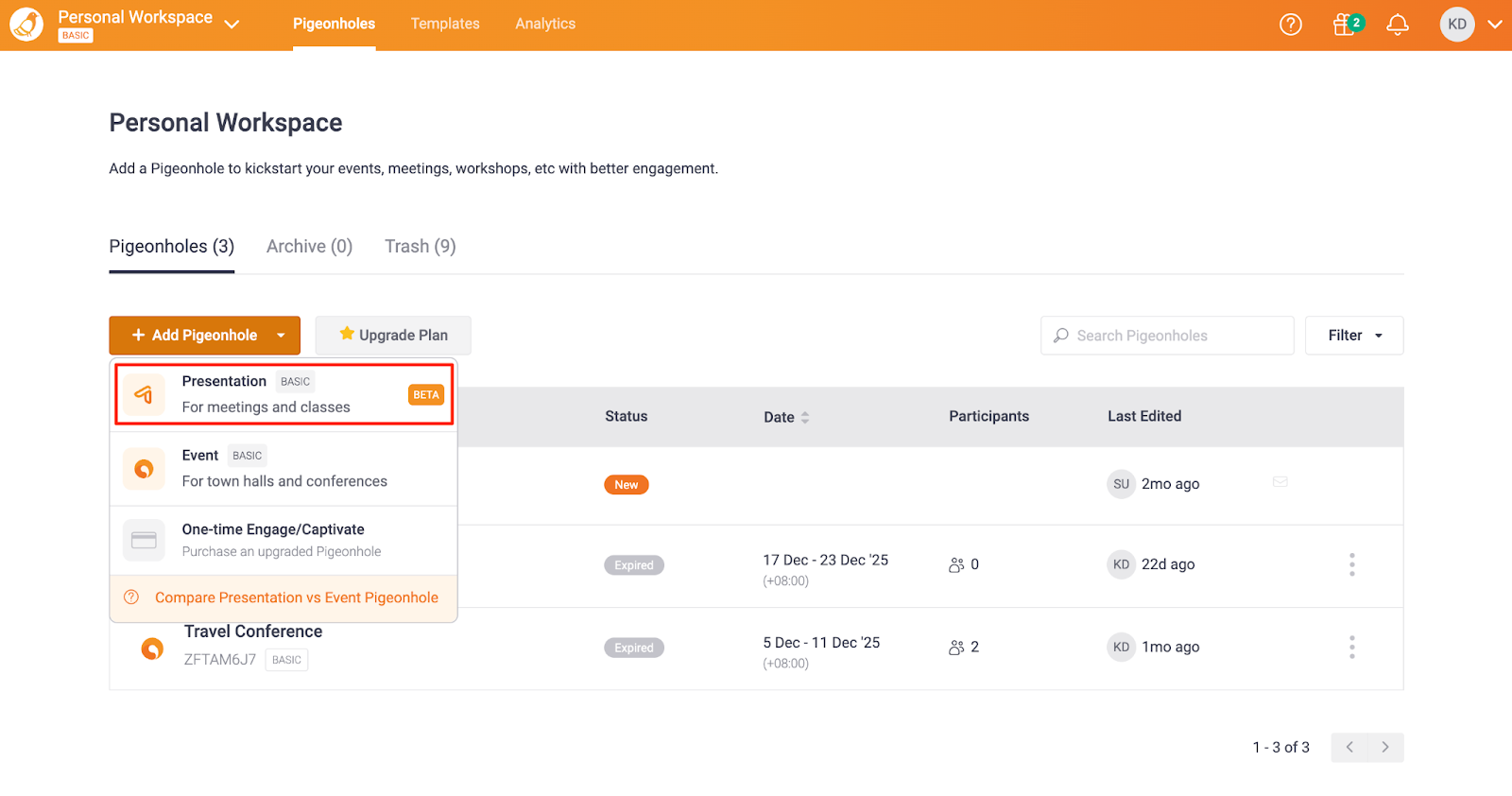Click the Upgrade Plan button

tap(393, 336)
